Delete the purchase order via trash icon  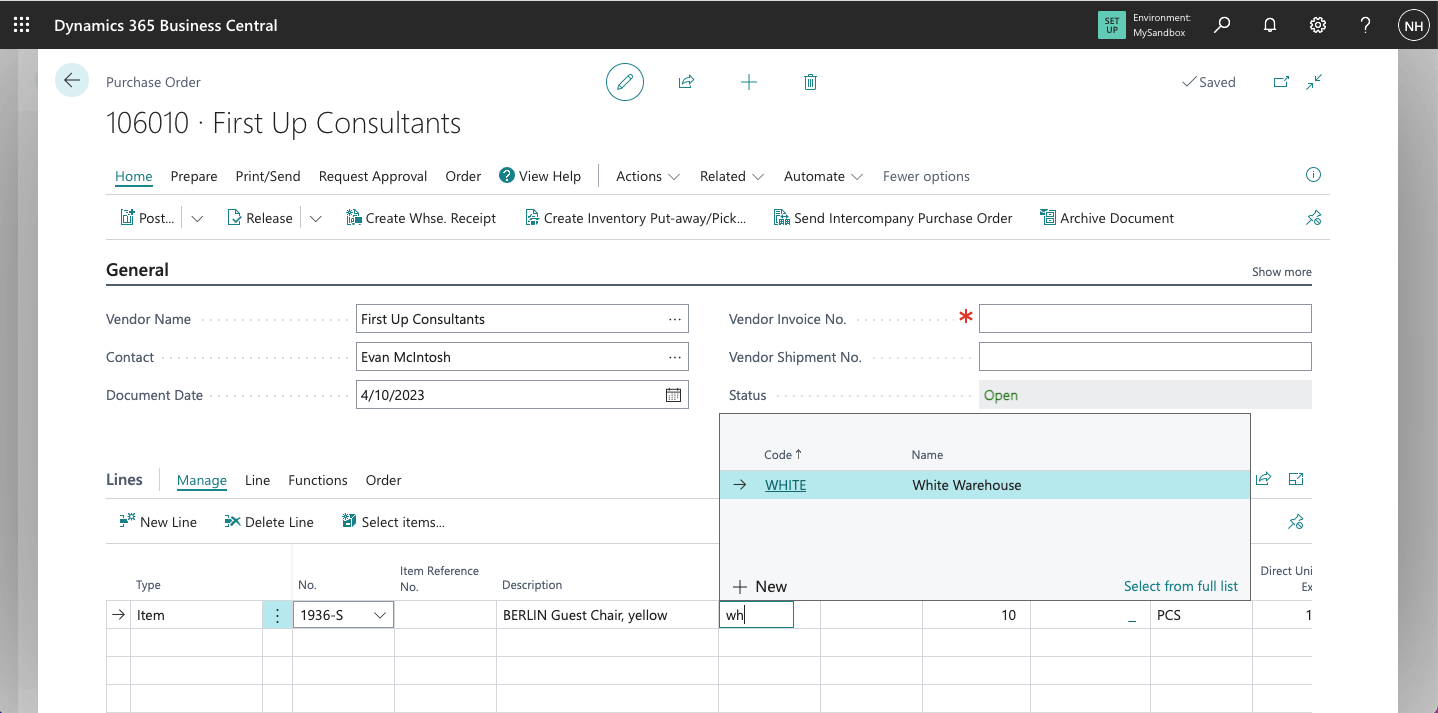810,82
